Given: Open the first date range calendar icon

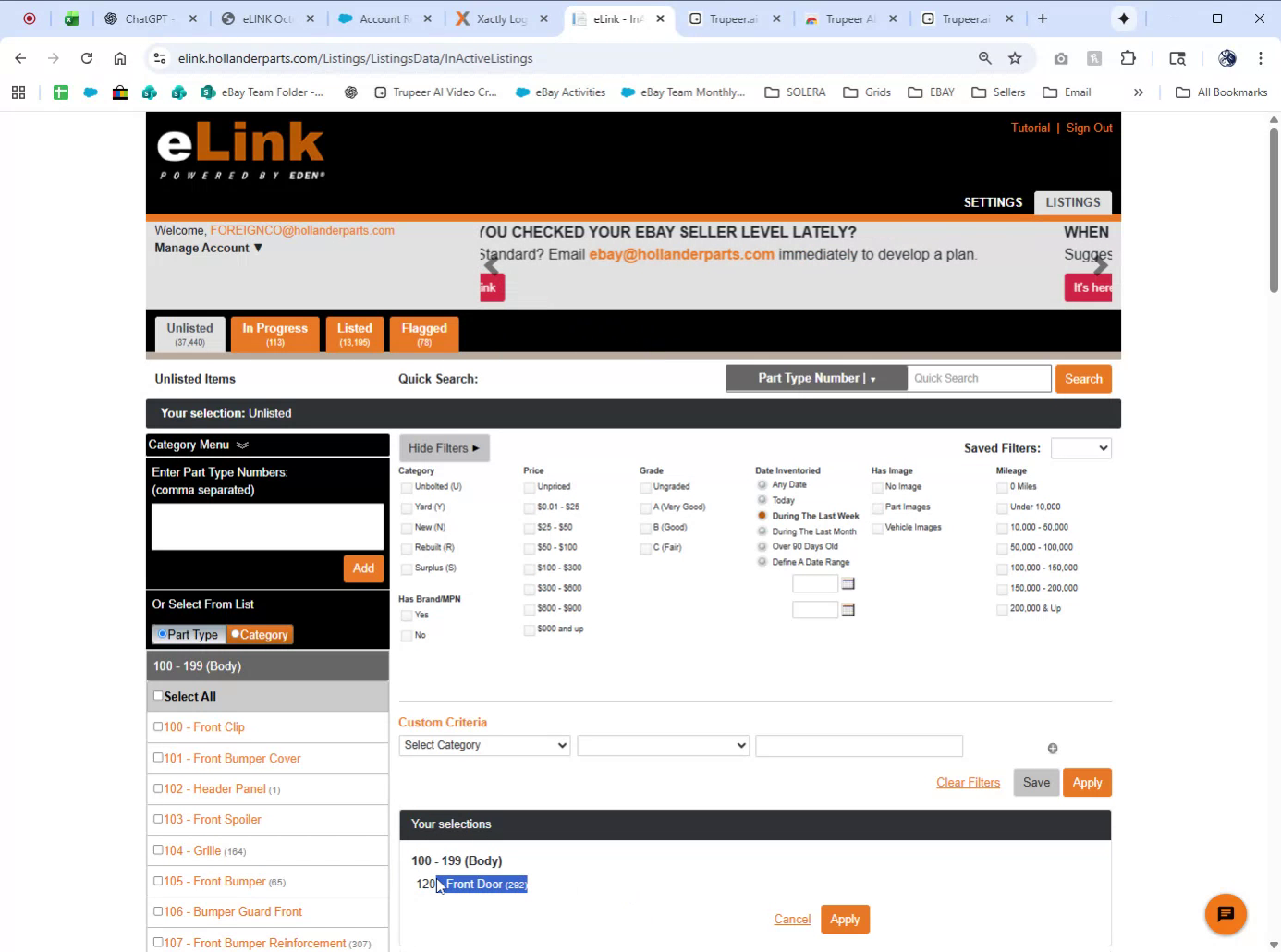Looking at the screenshot, I should pyautogui.click(x=848, y=584).
